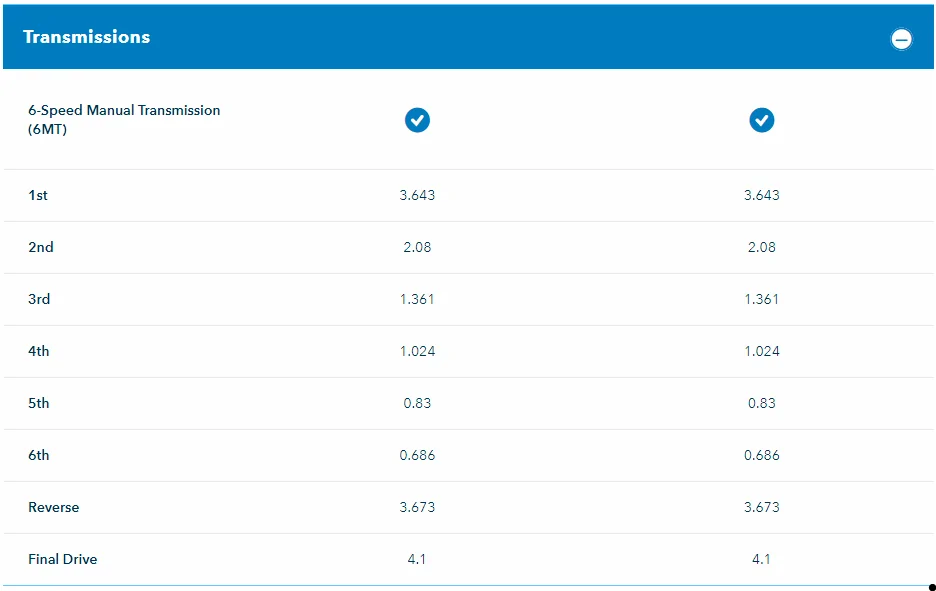
Task: Click the blue Transmissions header bar
Action: tap(468, 37)
